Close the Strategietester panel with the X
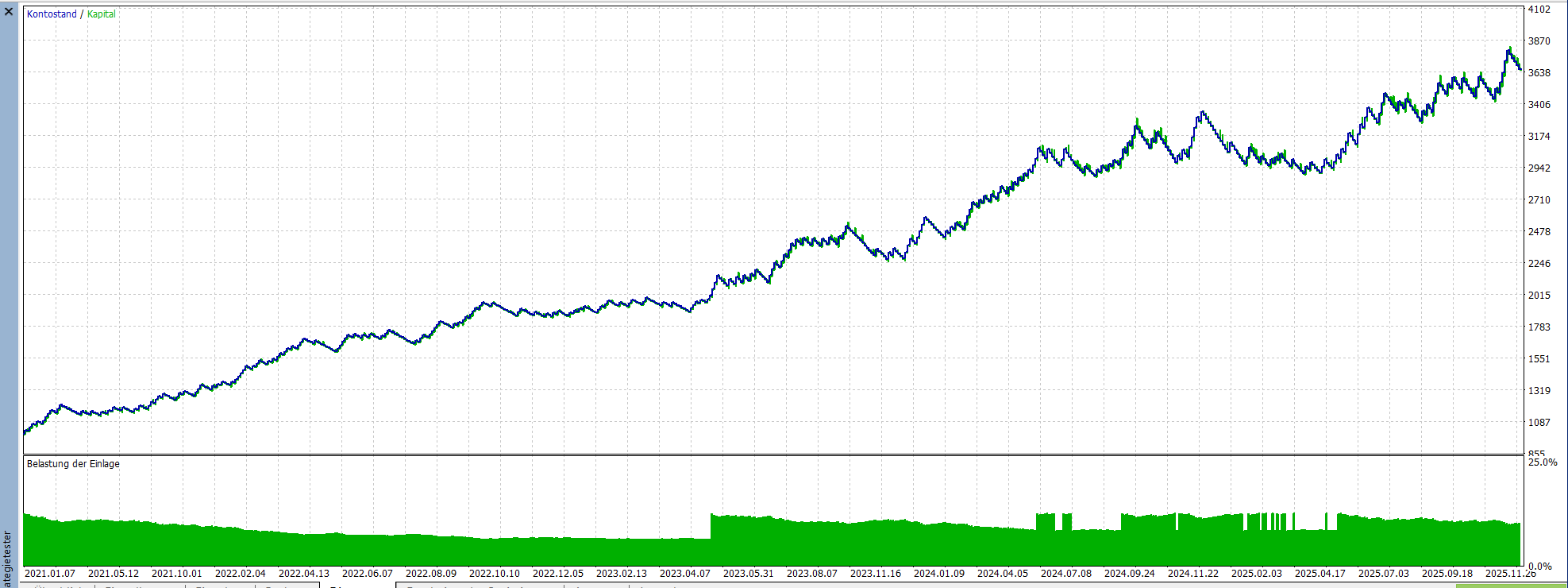1568x588 pixels. pyautogui.click(x=9, y=12)
